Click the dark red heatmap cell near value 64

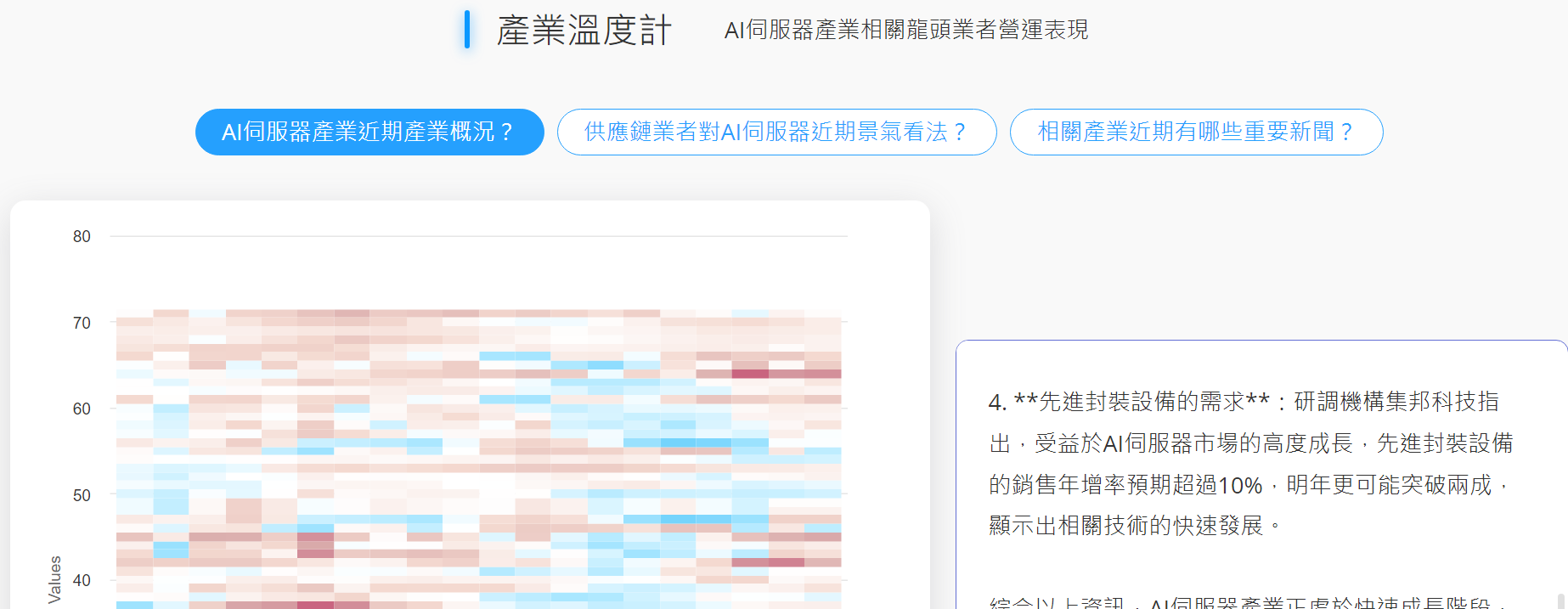point(750,373)
